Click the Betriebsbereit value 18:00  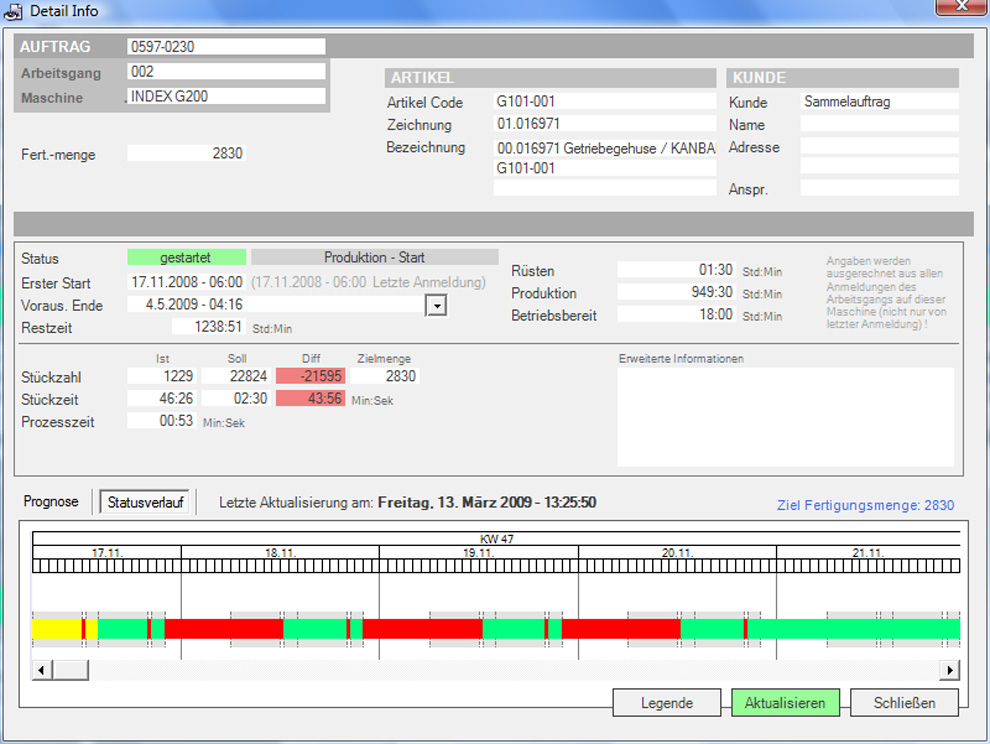click(x=677, y=315)
